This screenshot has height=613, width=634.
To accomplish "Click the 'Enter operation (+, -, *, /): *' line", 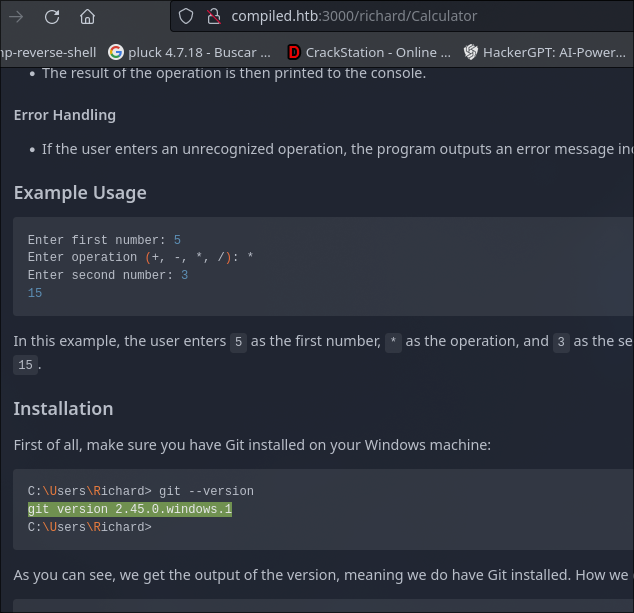I will [x=141, y=257].
